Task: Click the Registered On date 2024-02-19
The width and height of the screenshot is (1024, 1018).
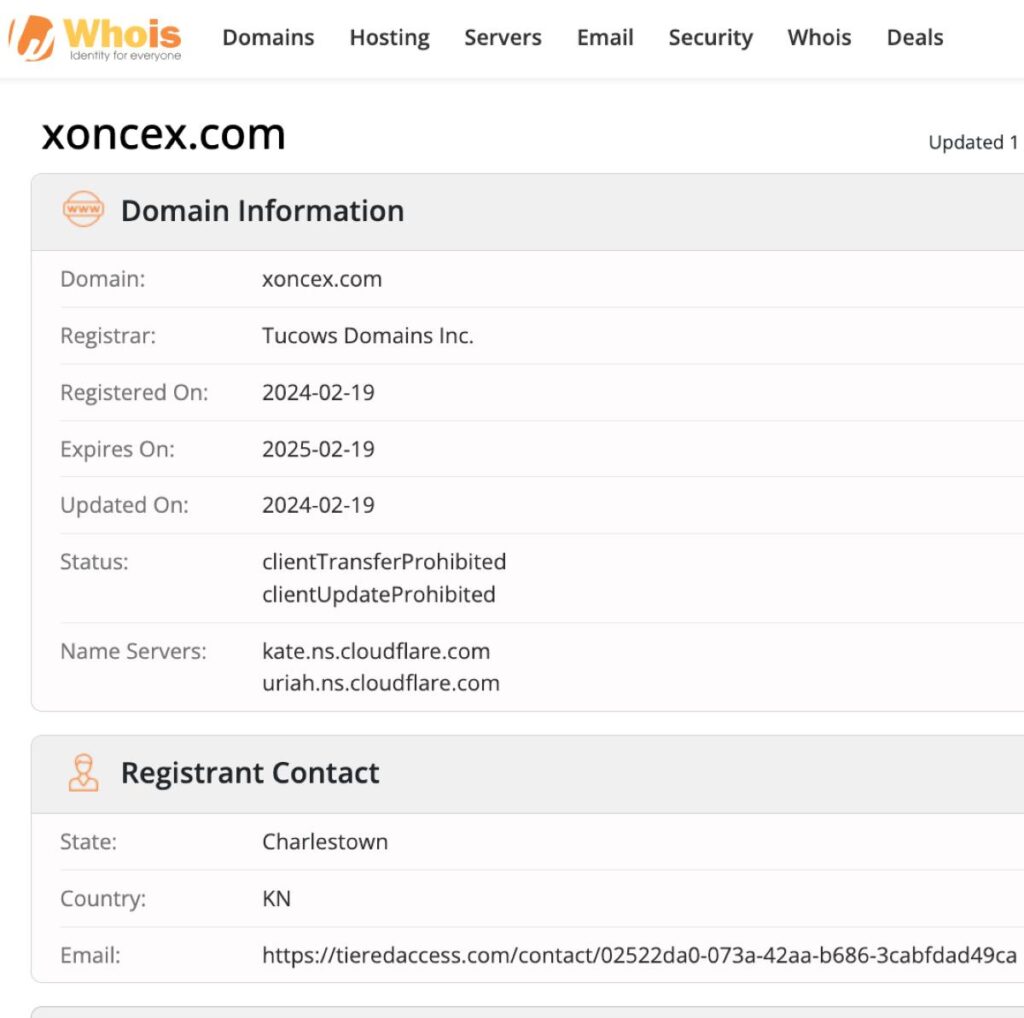Action: [x=318, y=392]
